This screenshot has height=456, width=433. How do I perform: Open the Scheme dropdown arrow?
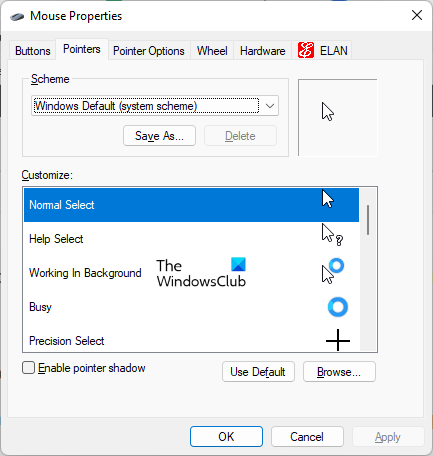pos(270,106)
